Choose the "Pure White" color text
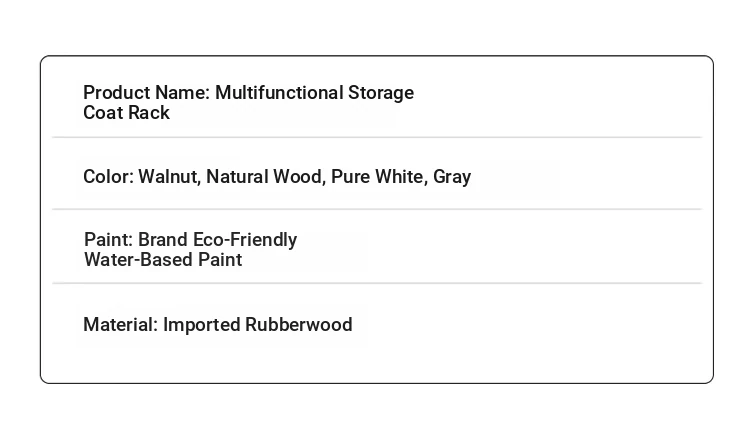The width and height of the screenshot is (750, 433). (378, 177)
